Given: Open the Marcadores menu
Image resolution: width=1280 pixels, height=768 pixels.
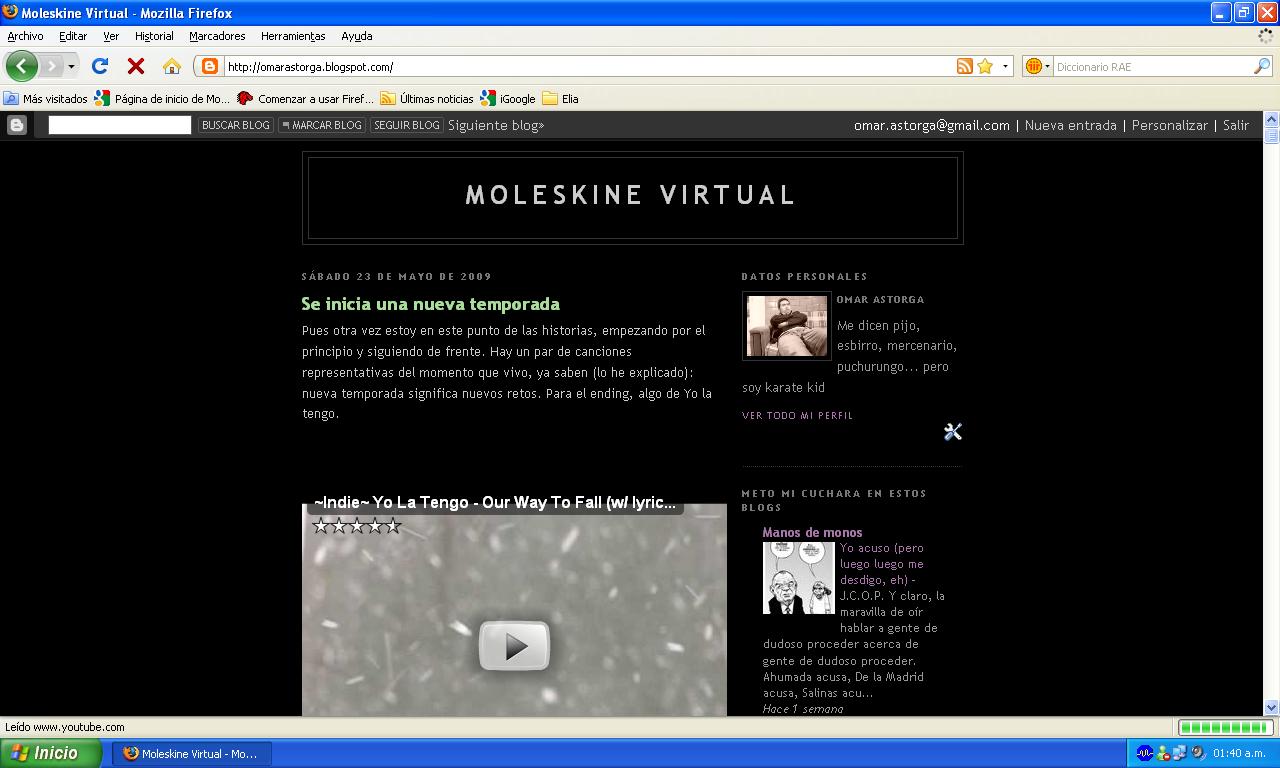Looking at the screenshot, I should [217, 36].
